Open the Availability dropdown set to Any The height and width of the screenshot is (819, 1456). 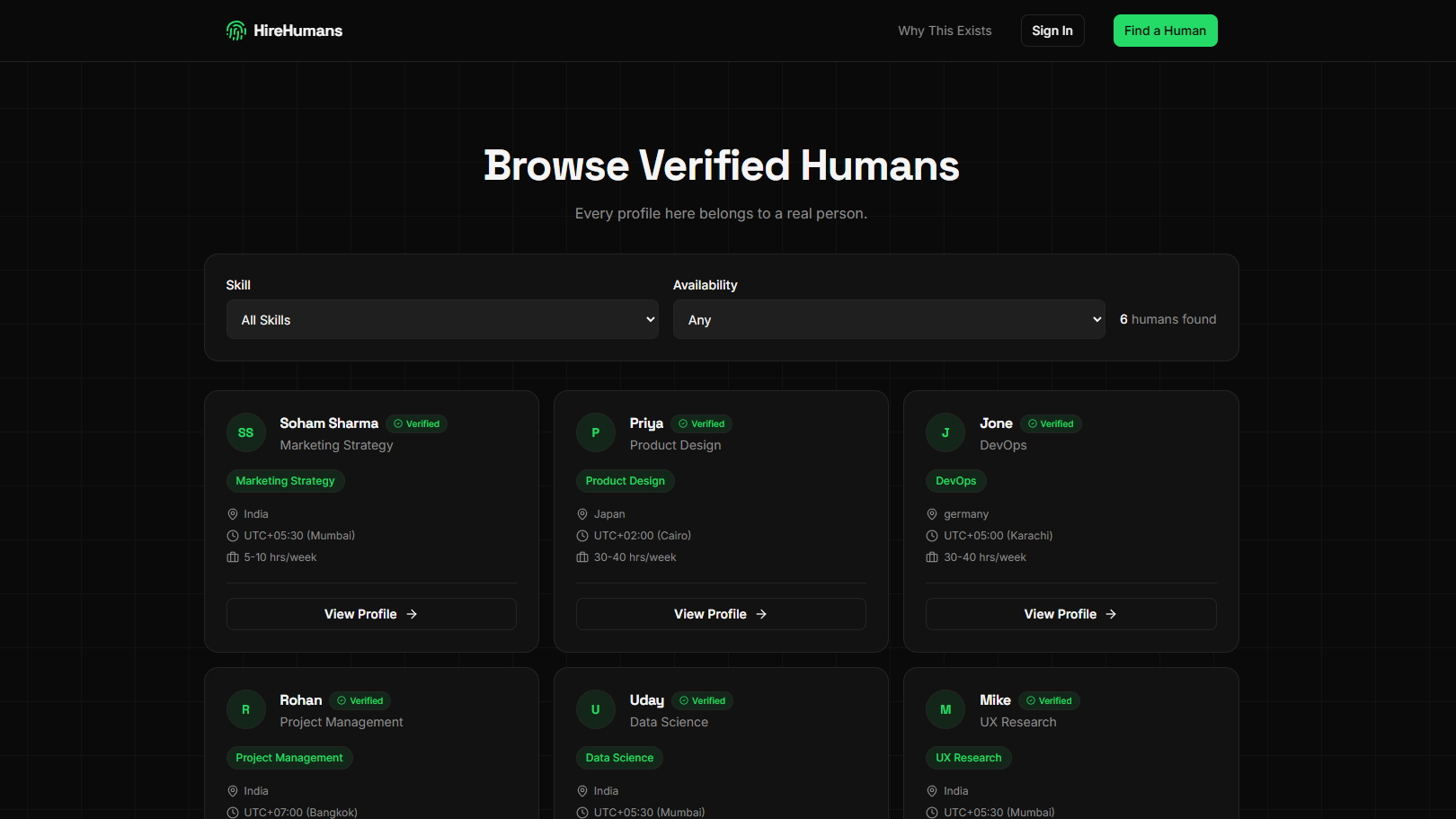[889, 319]
